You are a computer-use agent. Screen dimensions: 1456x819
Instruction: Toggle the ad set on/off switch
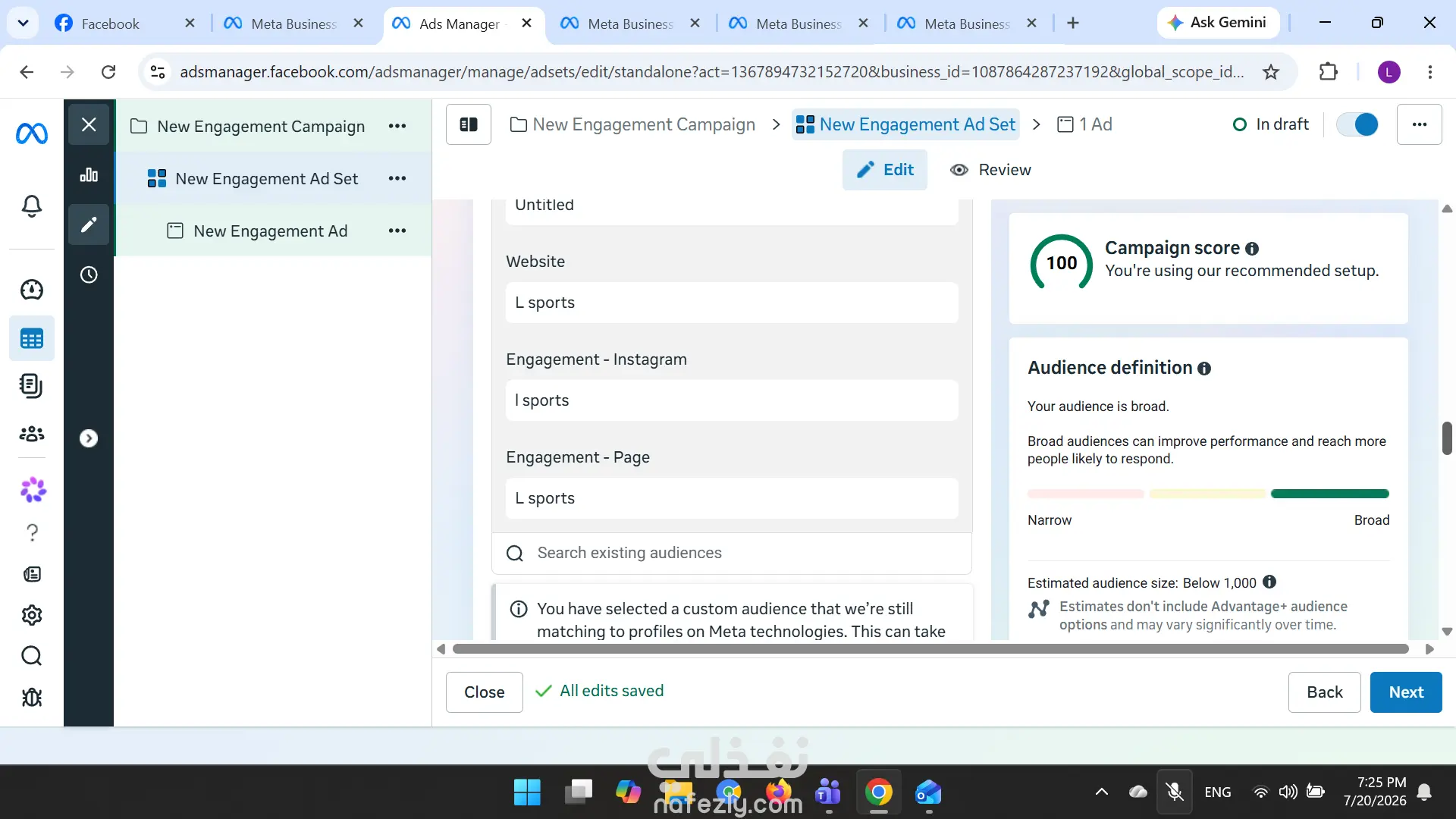pos(1357,124)
